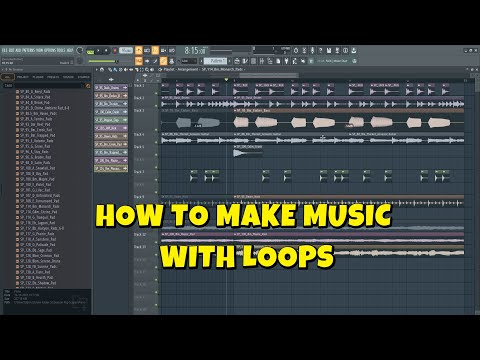This screenshot has height=360, width=480.
Task: Select the playlist Mute tool
Action: pos(126,69)
